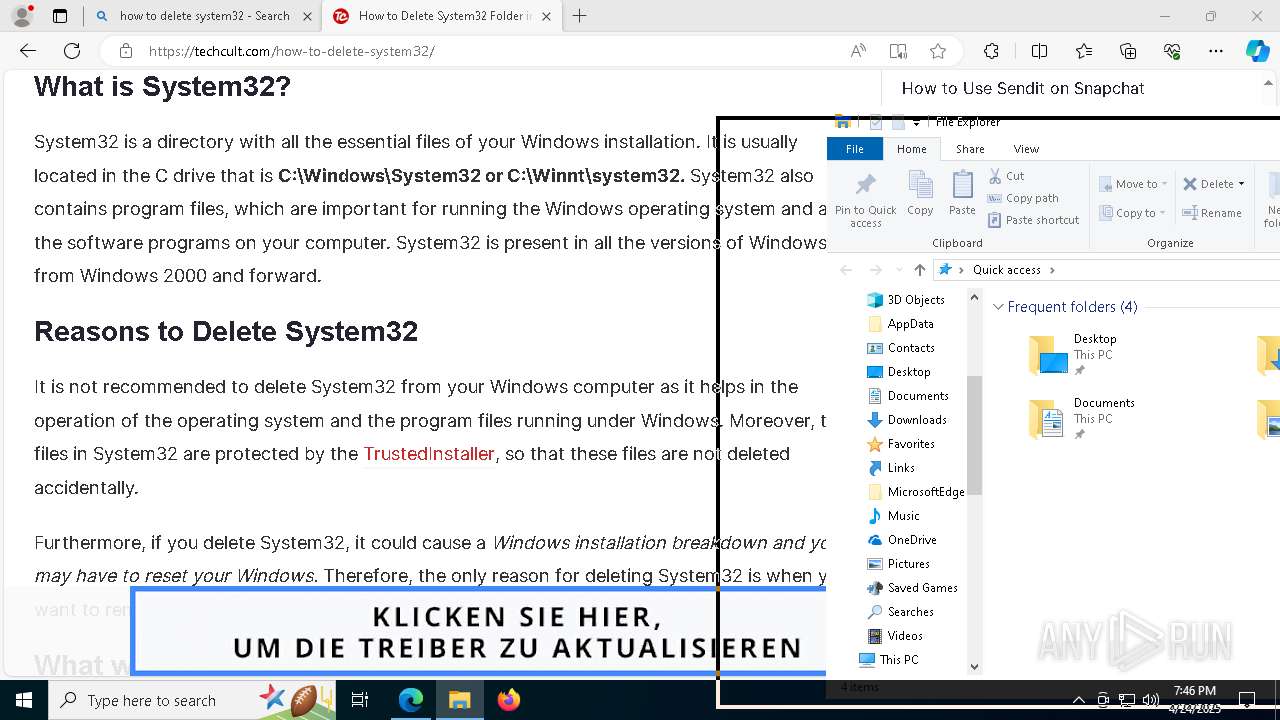
Task: Open the Edge profile icon
Action: [x=22, y=16]
